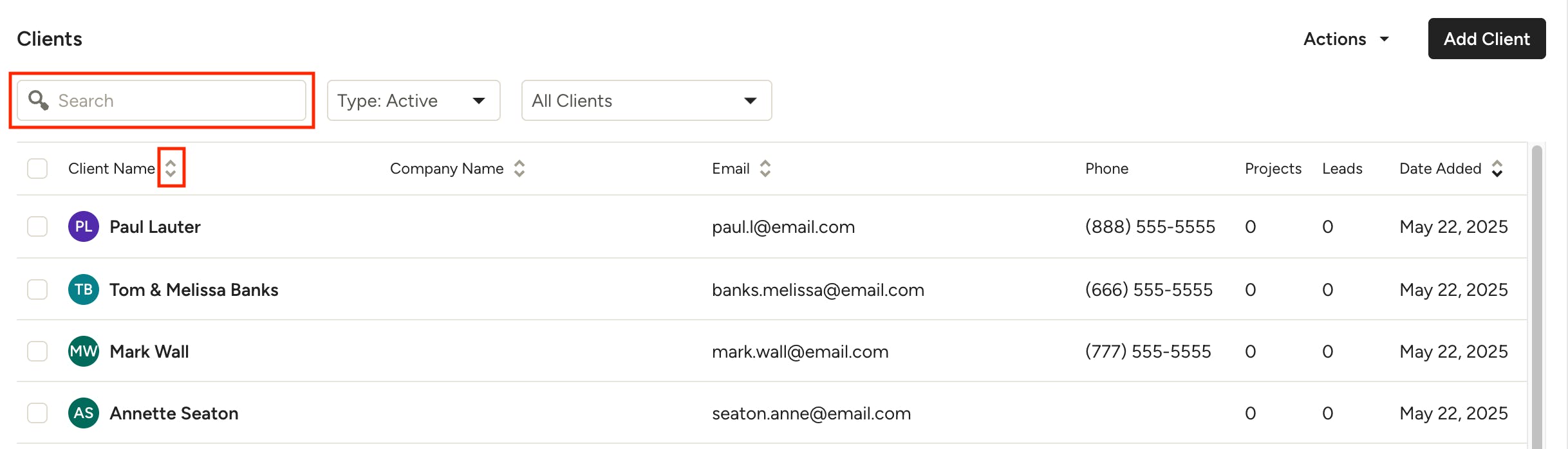Screen dimensions: 1568x449
Task: Open Annette Seaton's client record
Action: [x=174, y=413]
